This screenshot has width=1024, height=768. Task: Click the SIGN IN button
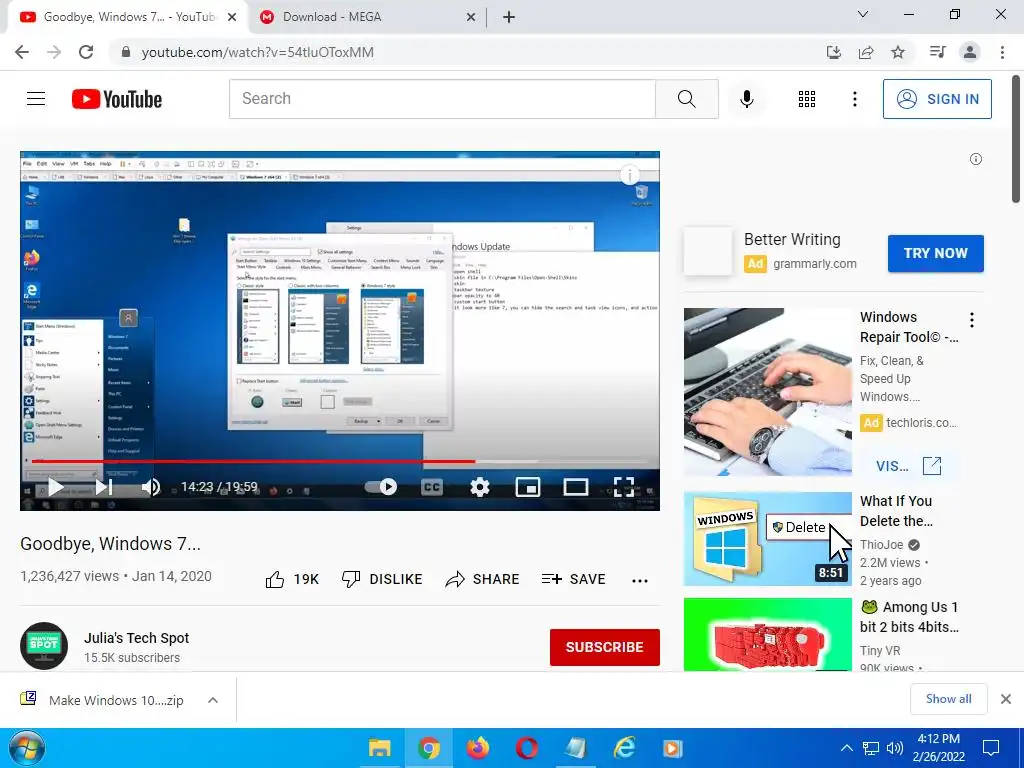point(937,99)
